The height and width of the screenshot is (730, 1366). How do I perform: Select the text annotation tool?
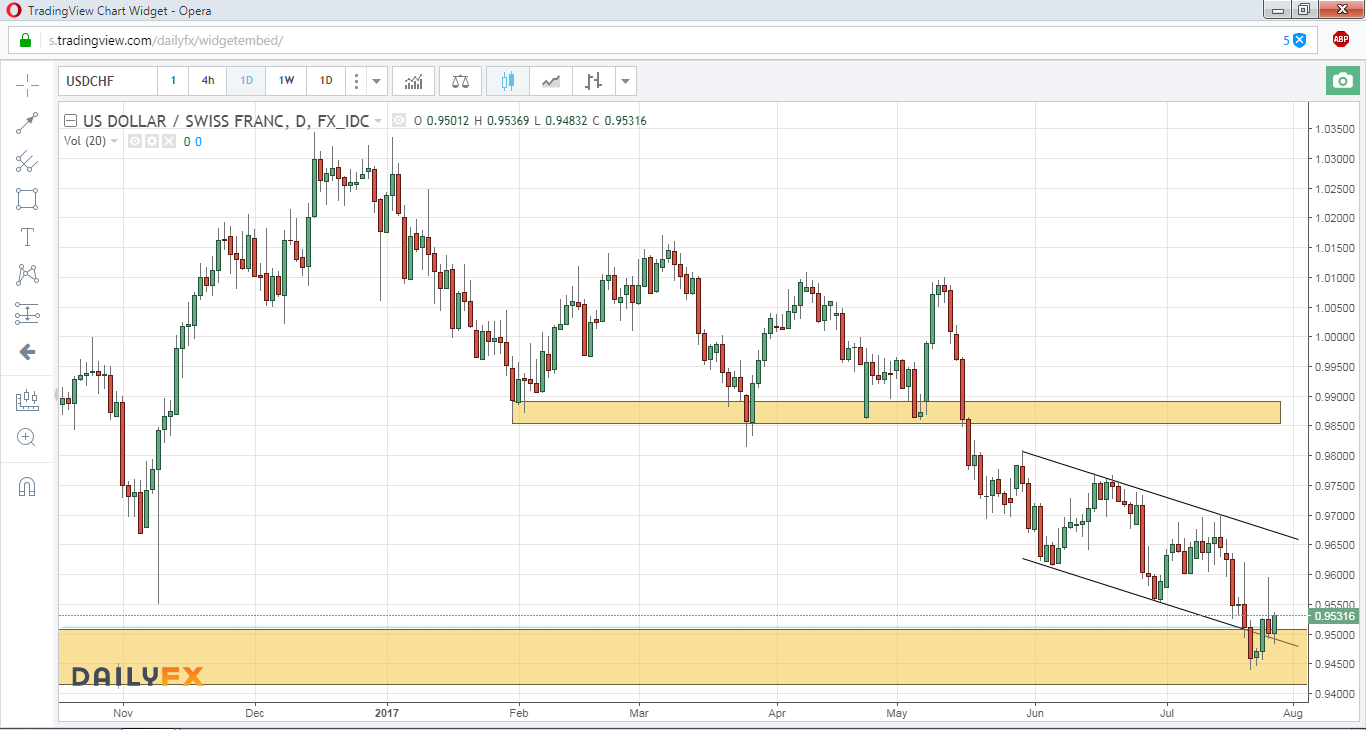[x=27, y=237]
